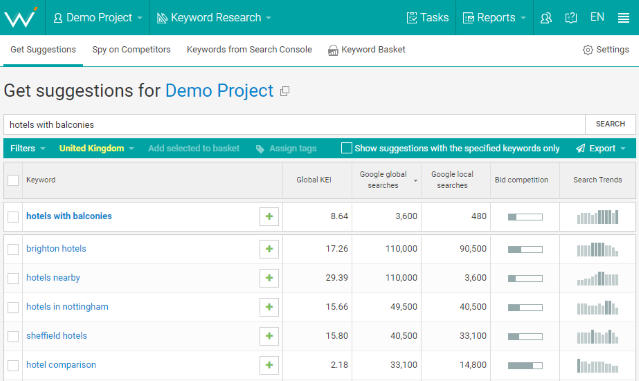Screen dimensions: 639x381
Task: Open the hotel comparison keyword link
Action: pyautogui.click(x=61, y=365)
